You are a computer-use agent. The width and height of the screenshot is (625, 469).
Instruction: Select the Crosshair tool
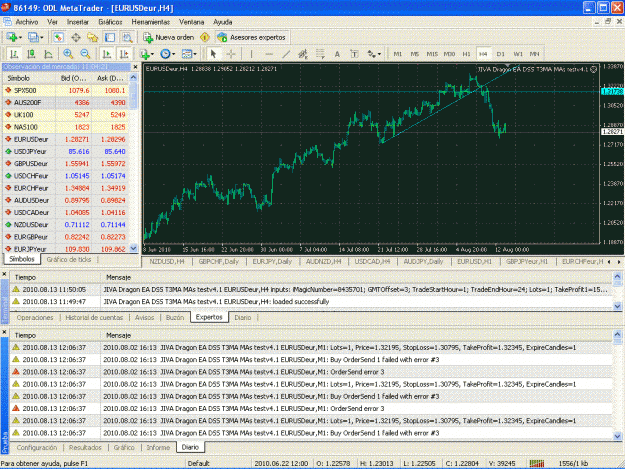[231, 54]
